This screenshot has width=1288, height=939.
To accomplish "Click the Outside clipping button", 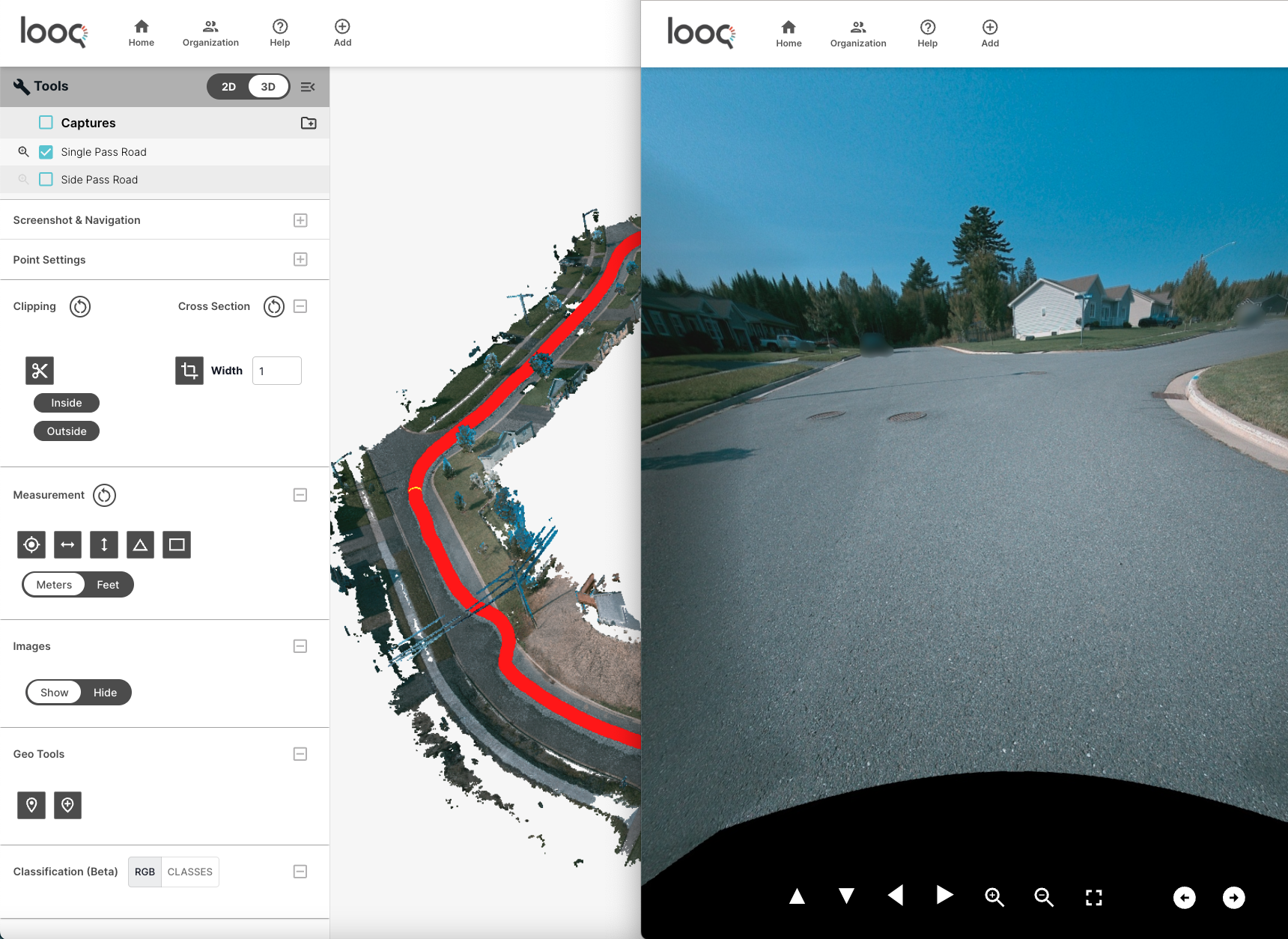I will pos(67,431).
